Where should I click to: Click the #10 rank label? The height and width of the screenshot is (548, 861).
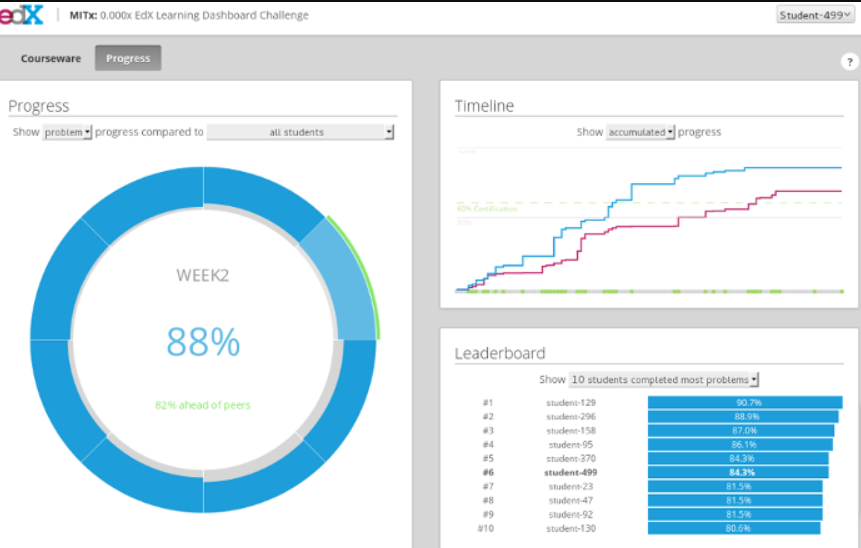click(x=485, y=528)
